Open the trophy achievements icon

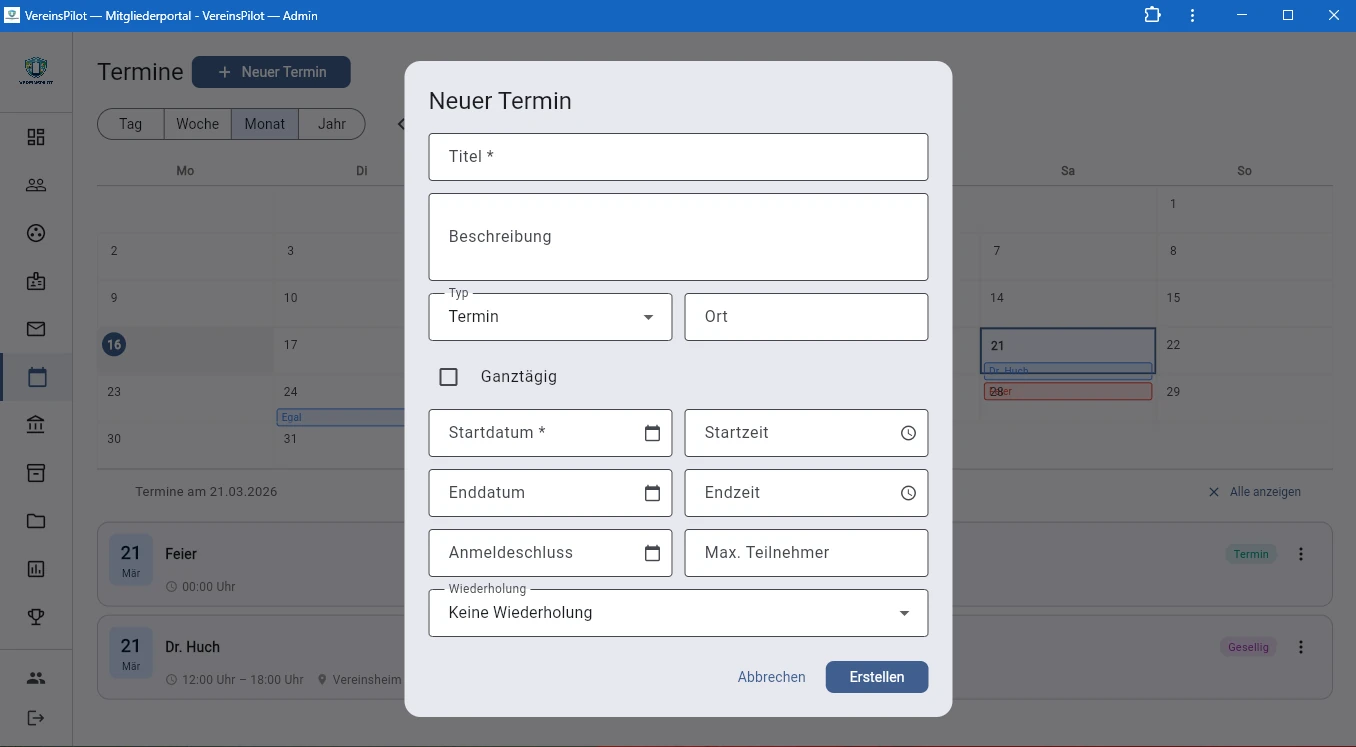pos(36,616)
